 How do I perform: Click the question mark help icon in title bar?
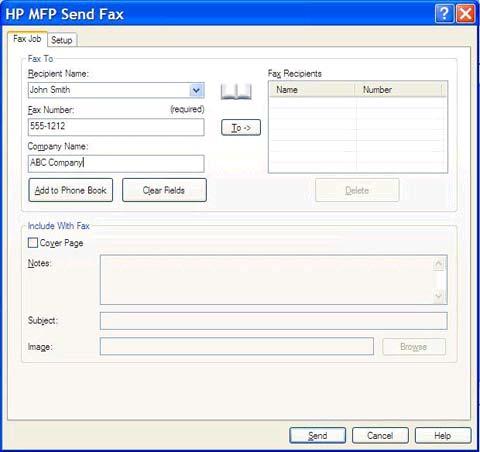[444, 14]
